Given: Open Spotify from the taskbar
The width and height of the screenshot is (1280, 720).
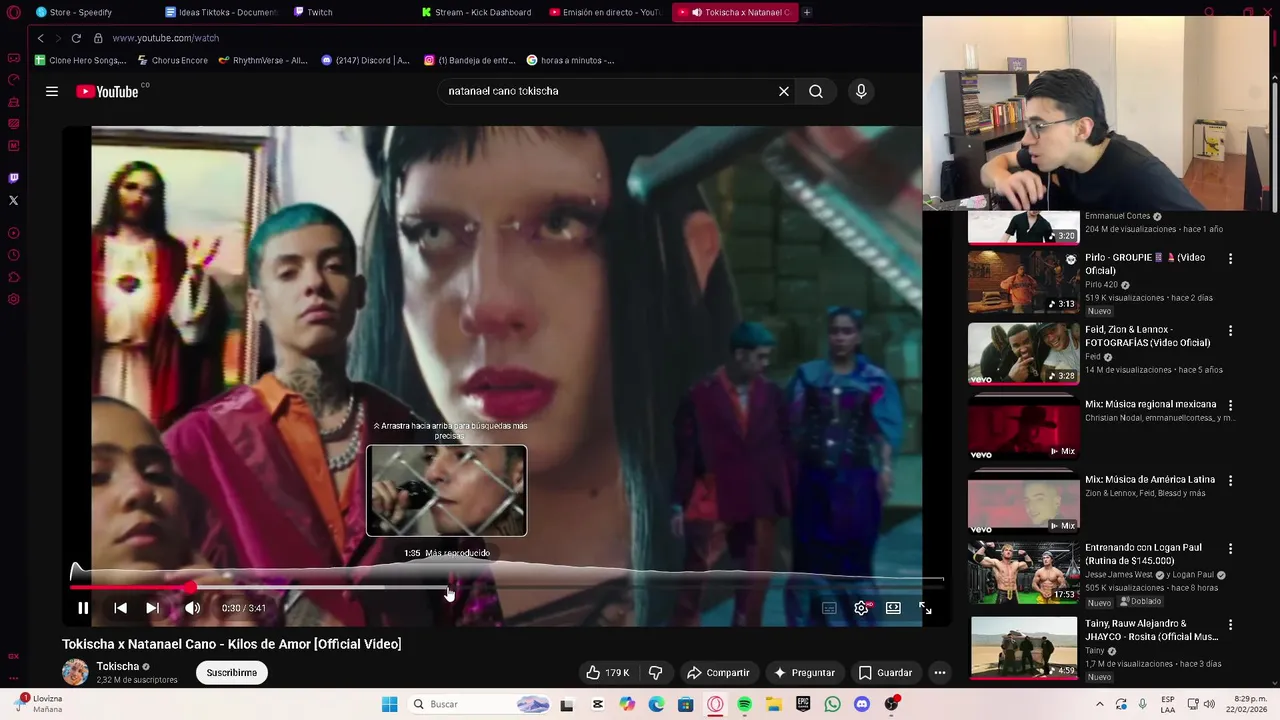Looking at the screenshot, I should point(744,704).
